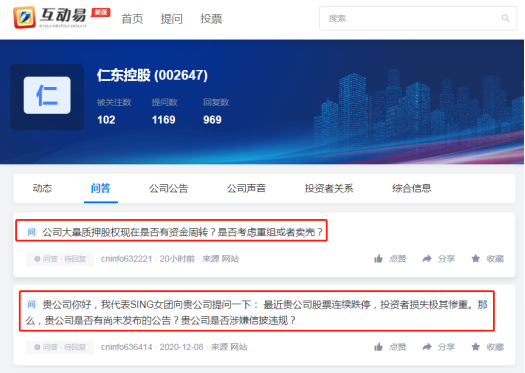This screenshot has height=373, width=525.
Task: Switch to the 动态 tab
Action: (x=42, y=188)
